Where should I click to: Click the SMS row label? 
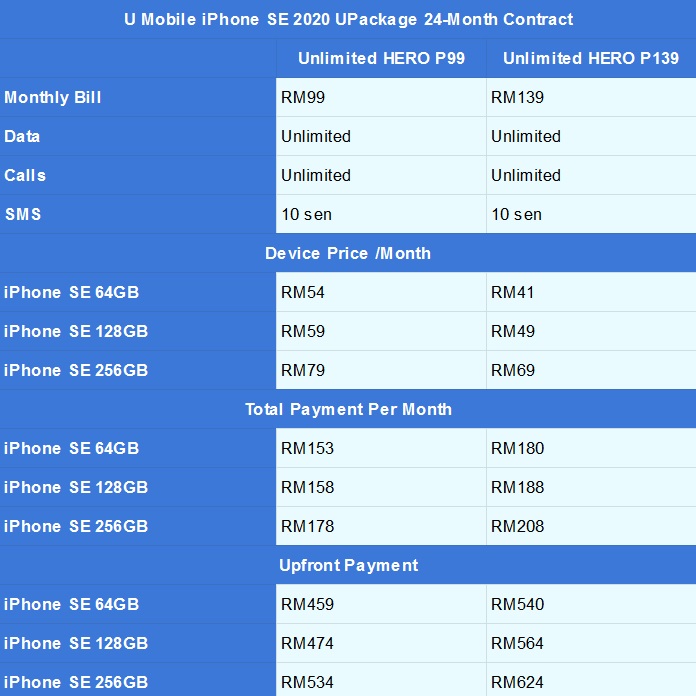tap(23, 214)
